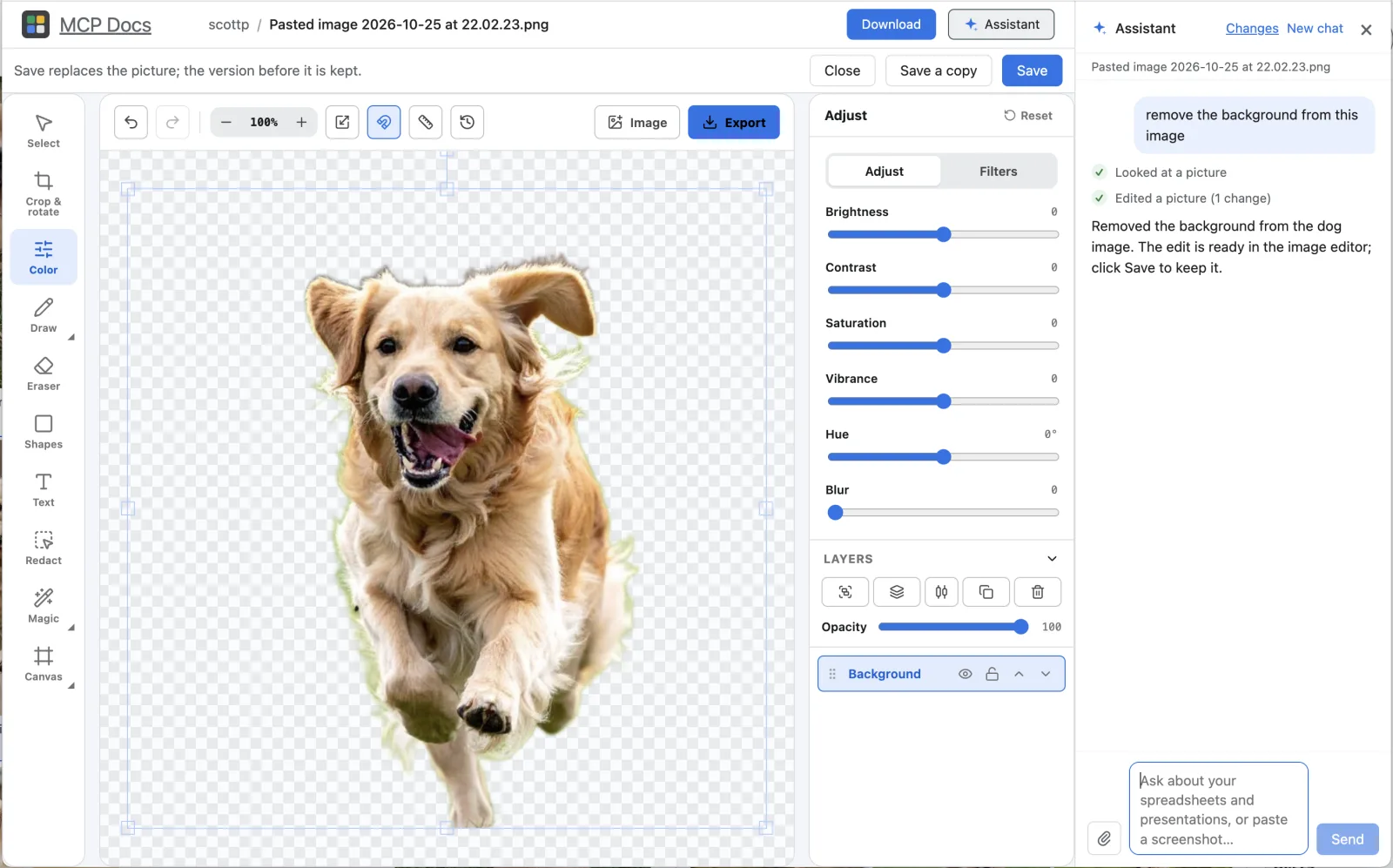The height and width of the screenshot is (868, 1393).
Task: Open the history clock button
Action: 468,122
